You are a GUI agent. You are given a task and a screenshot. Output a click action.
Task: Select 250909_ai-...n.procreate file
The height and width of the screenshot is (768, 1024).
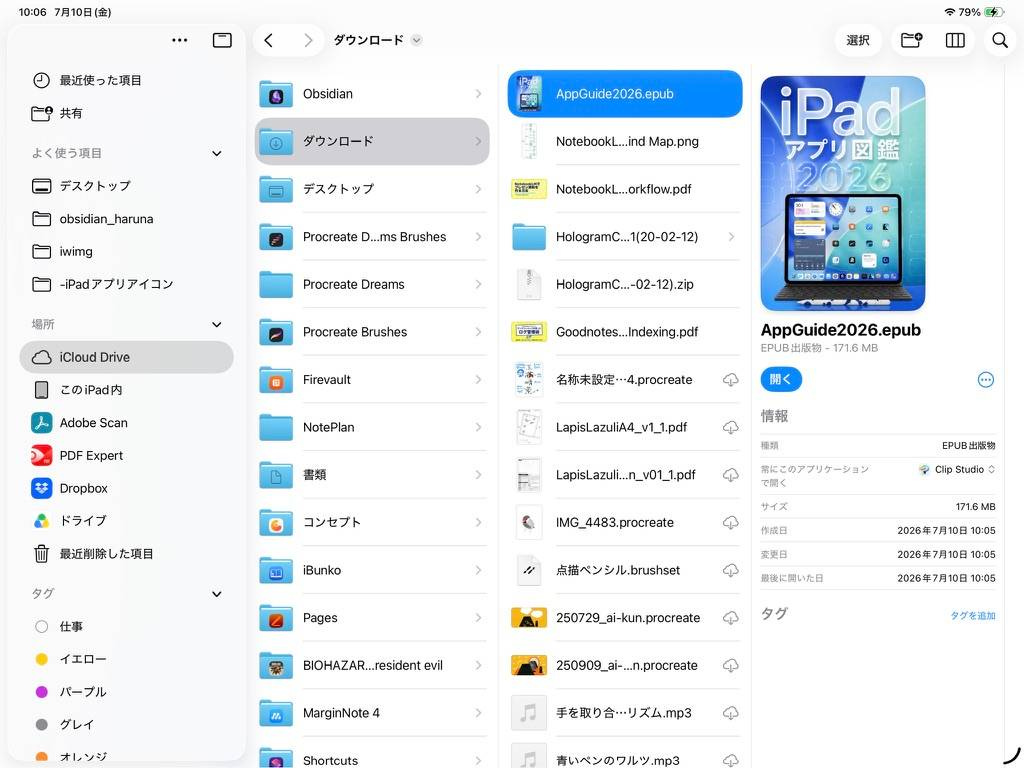click(x=625, y=665)
